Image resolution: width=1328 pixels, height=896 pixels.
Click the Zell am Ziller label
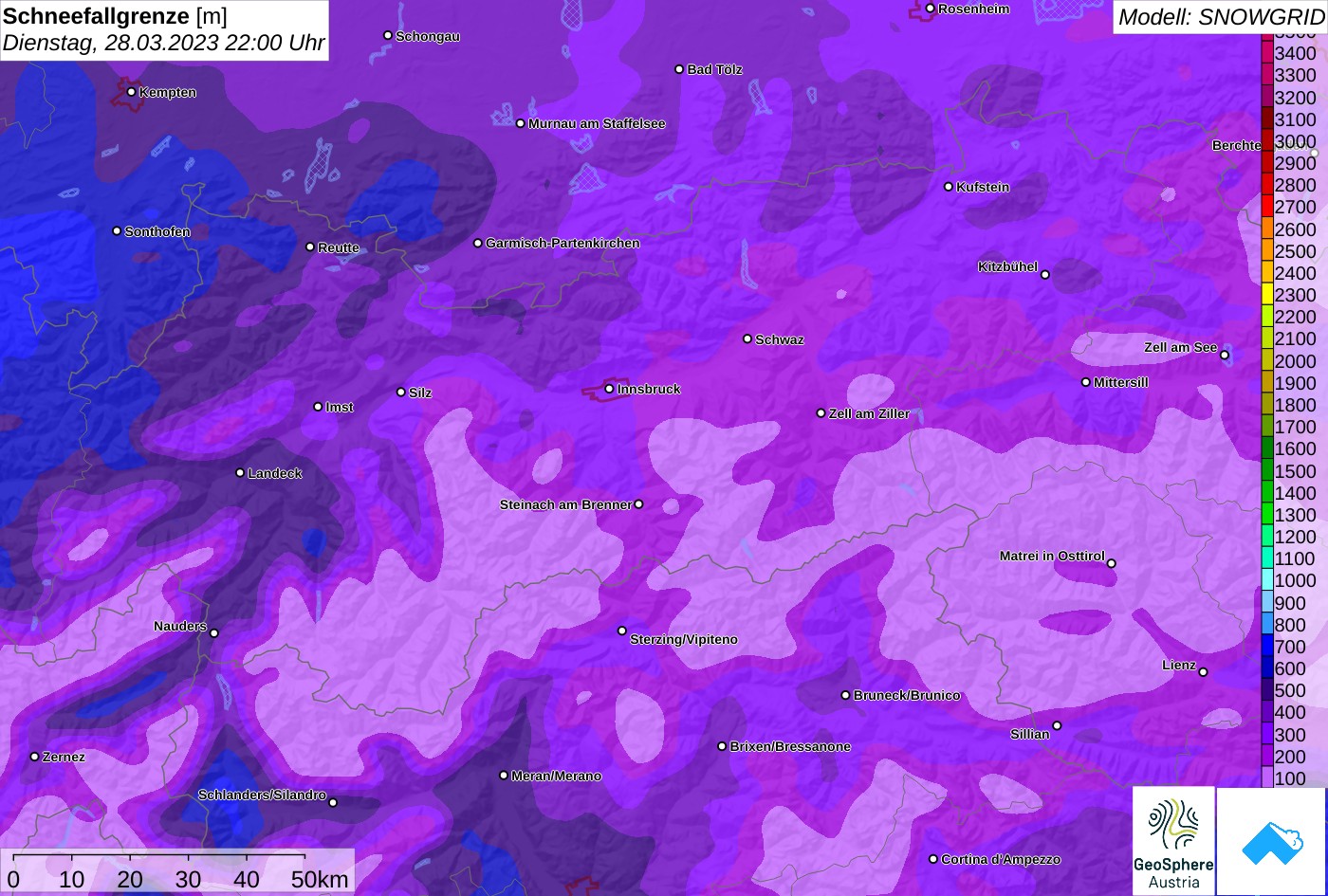(x=870, y=414)
